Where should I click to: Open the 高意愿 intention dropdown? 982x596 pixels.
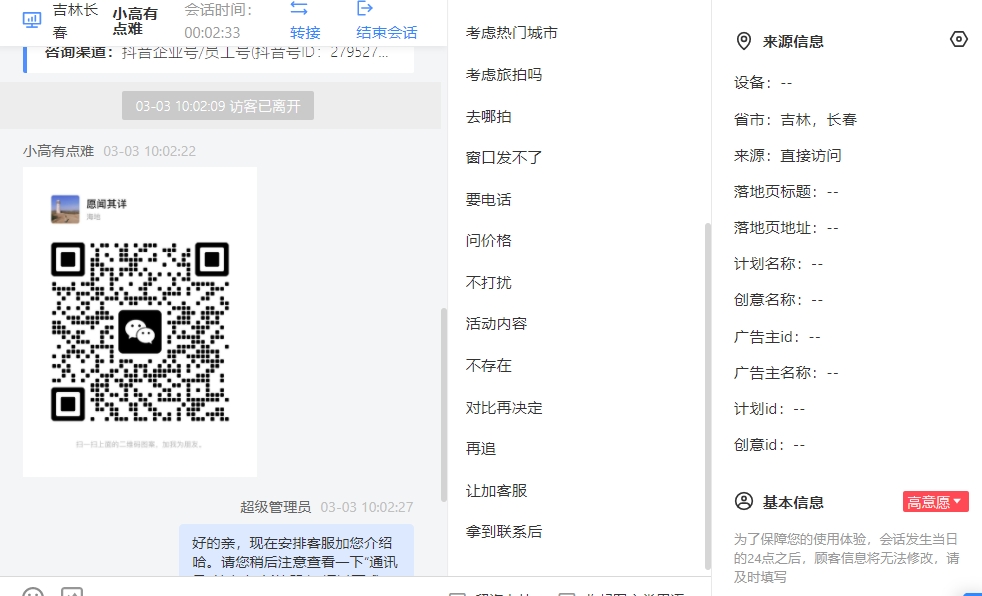936,501
